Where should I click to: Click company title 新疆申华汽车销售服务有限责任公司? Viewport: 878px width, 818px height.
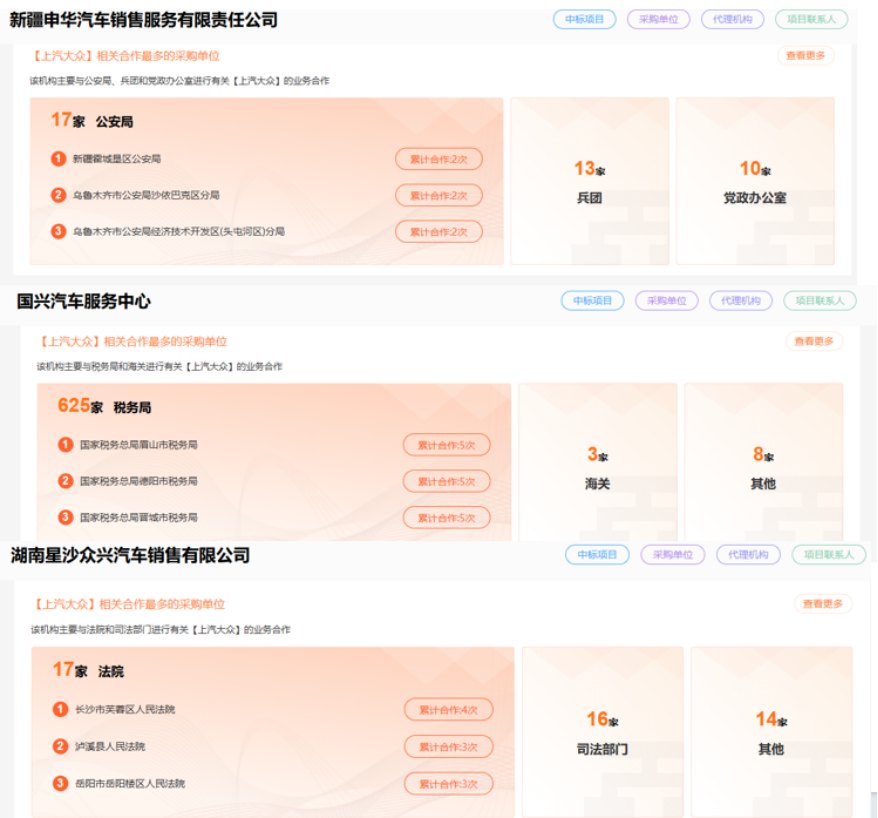(143, 20)
